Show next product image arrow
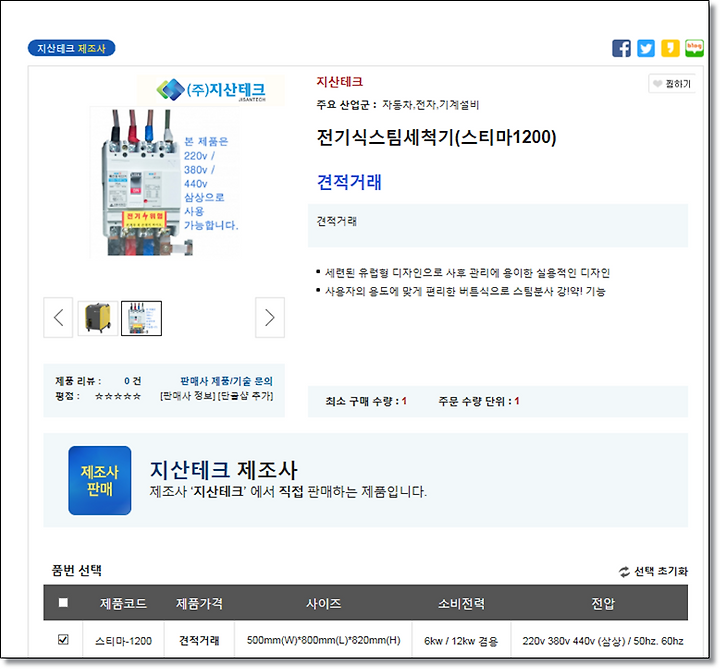 270,318
